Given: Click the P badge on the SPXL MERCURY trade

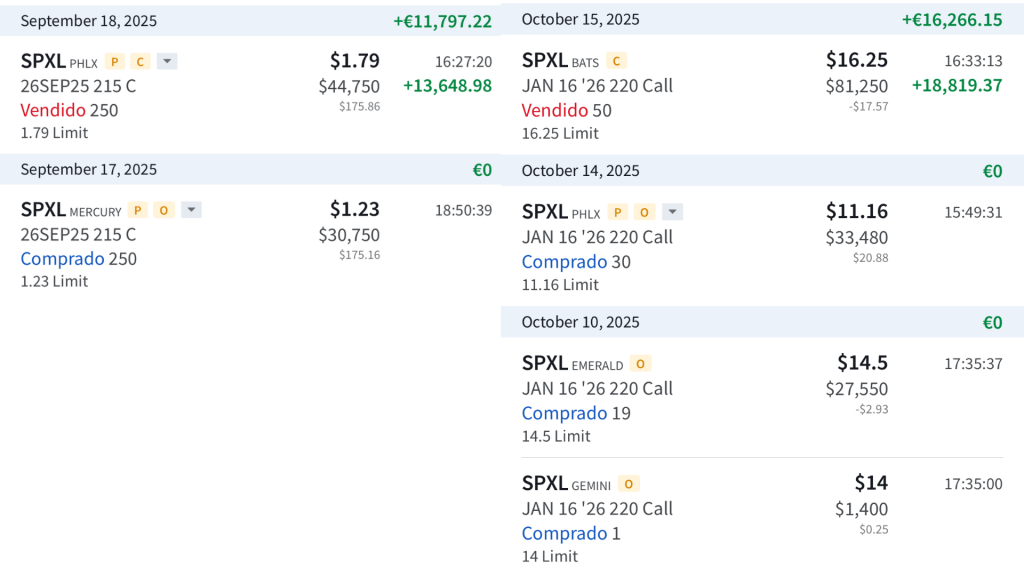Looking at the screenshot, I should point(138,210).
